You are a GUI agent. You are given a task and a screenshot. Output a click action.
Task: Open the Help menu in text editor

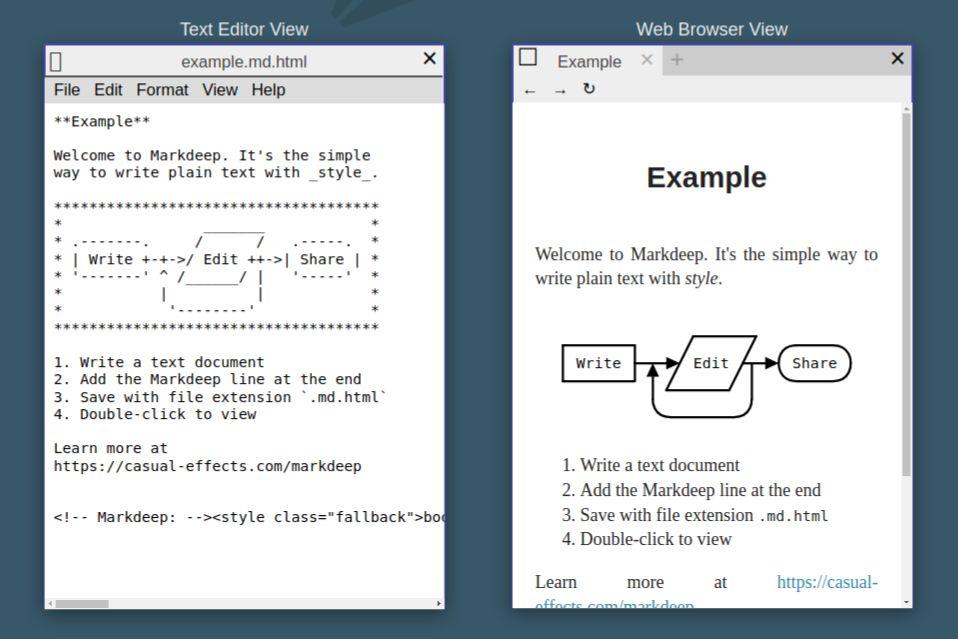point(268,90)
